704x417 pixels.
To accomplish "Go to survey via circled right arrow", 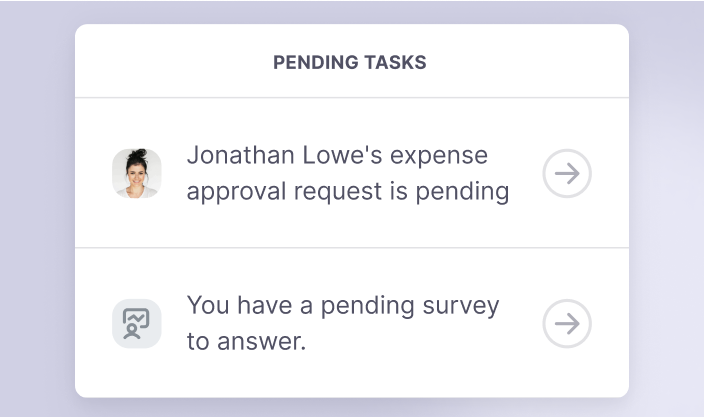I will [567, 324].
